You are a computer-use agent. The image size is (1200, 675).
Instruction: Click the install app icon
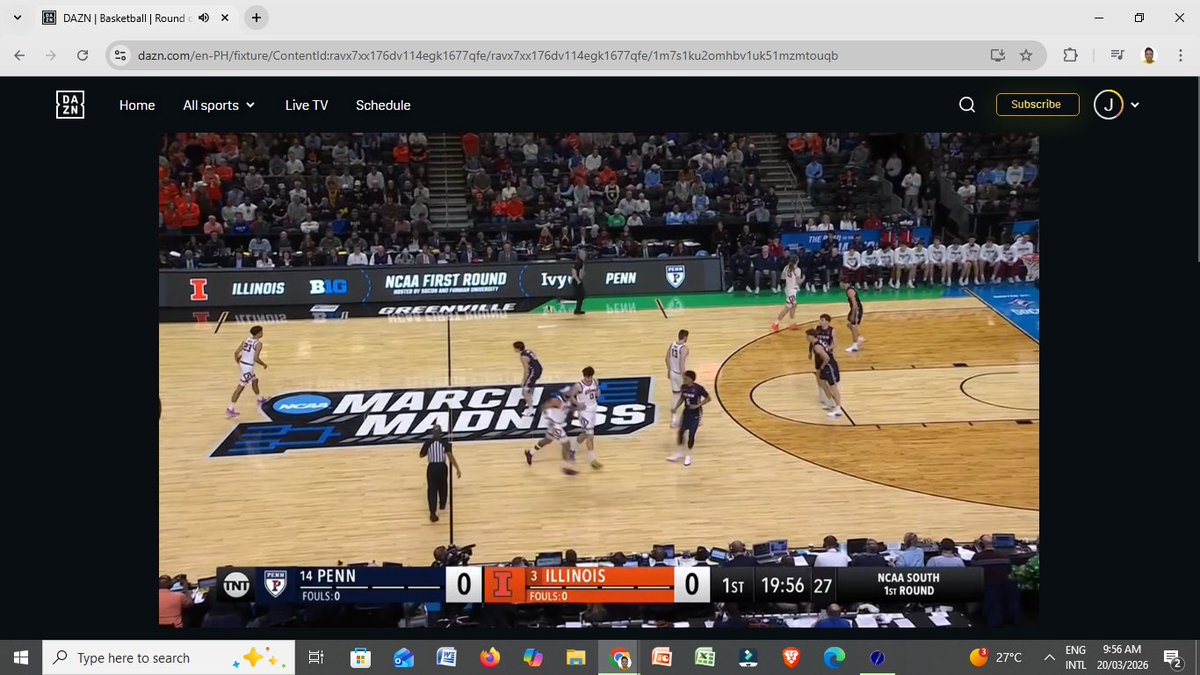997,56
